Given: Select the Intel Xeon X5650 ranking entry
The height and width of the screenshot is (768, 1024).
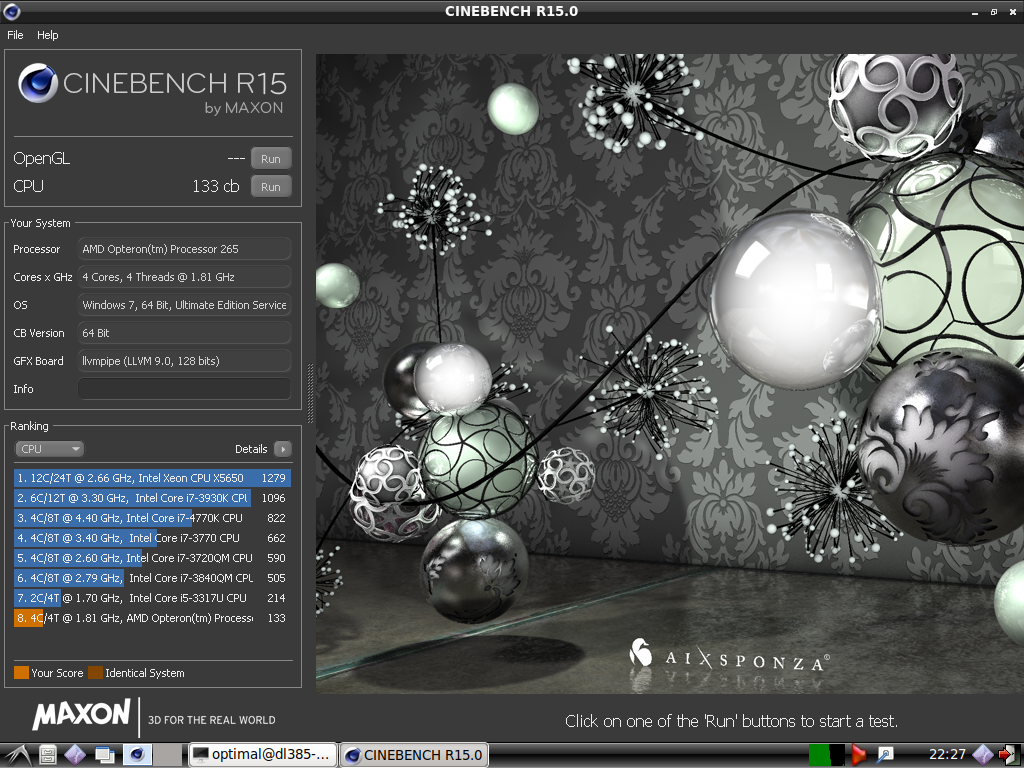Looking at the screenshot, I should [x=152, y=478].
